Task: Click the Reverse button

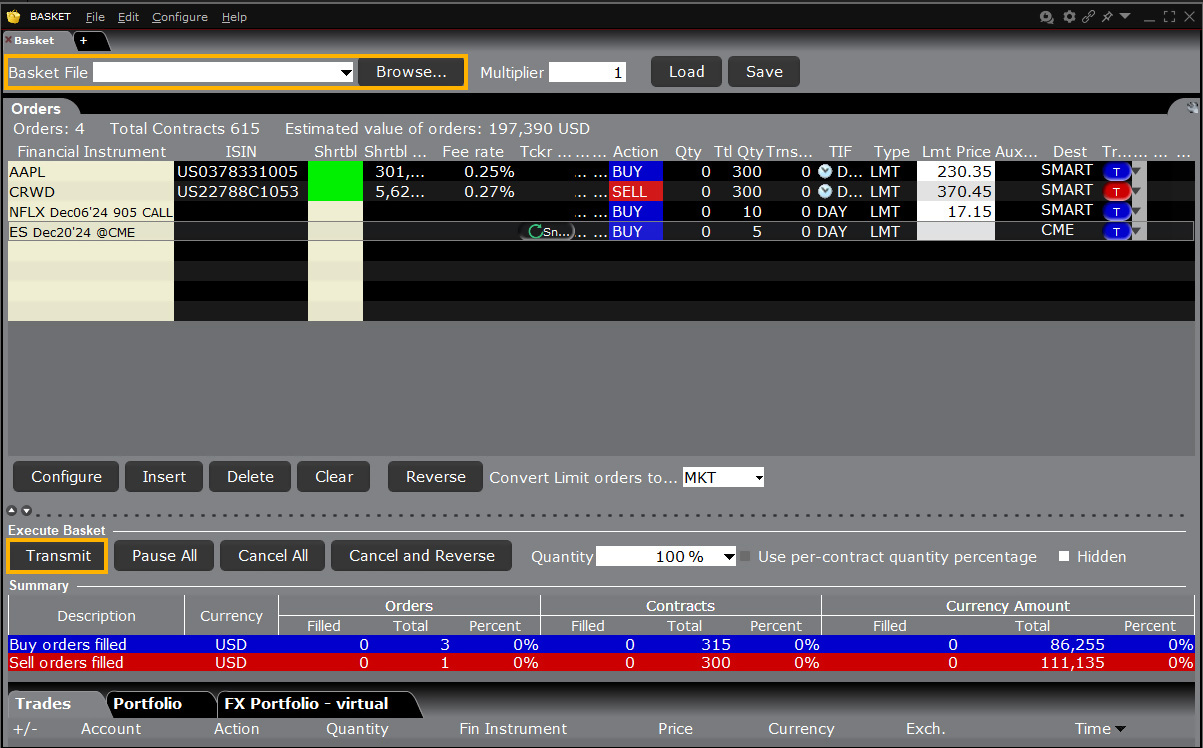Action: (x=435, y=477)
